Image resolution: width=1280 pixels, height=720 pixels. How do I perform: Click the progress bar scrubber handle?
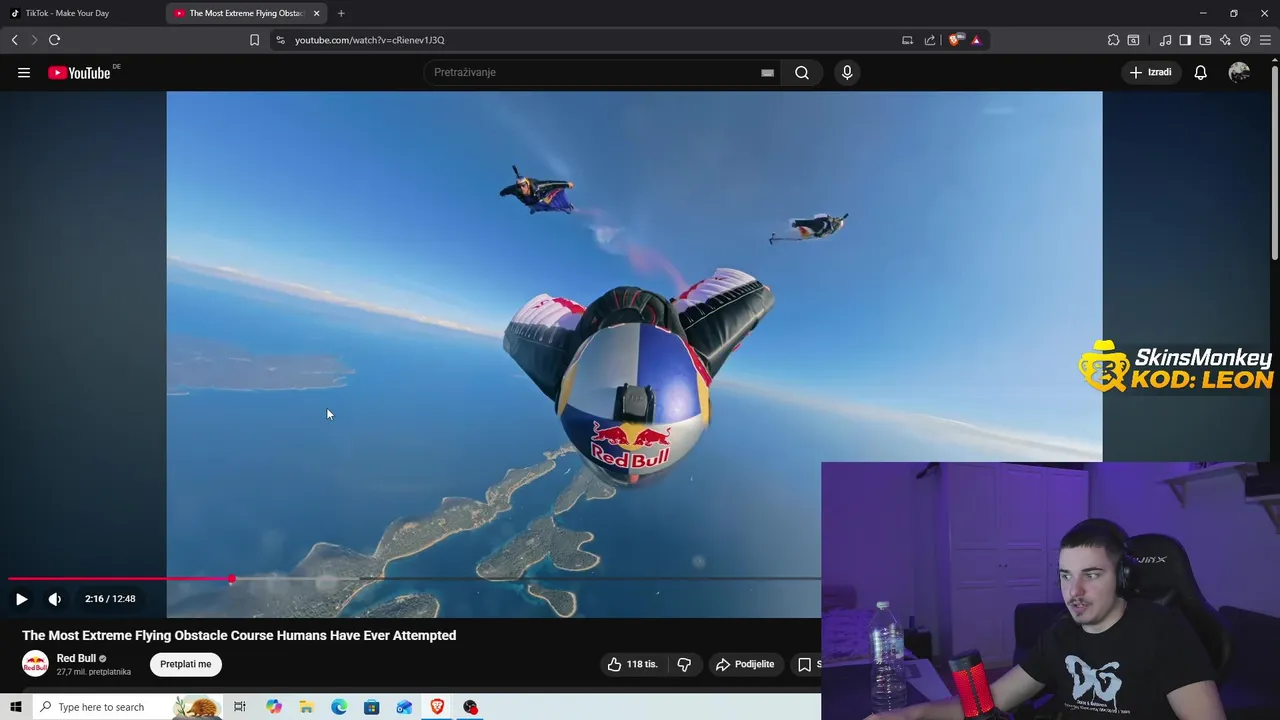point(232,579)
